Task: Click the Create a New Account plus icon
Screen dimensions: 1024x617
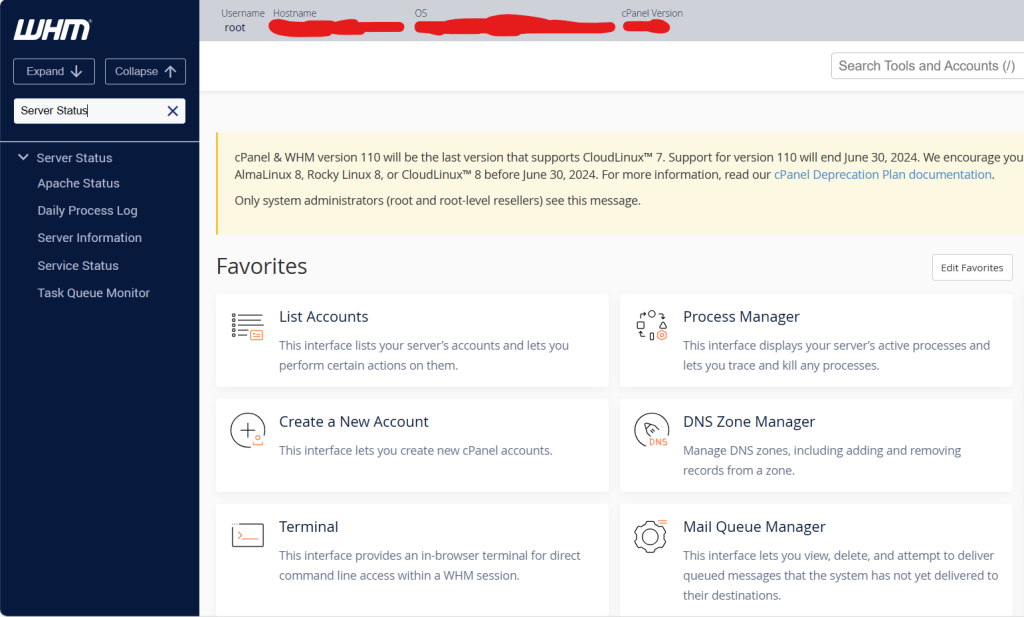Action: [x=247, y=430]
